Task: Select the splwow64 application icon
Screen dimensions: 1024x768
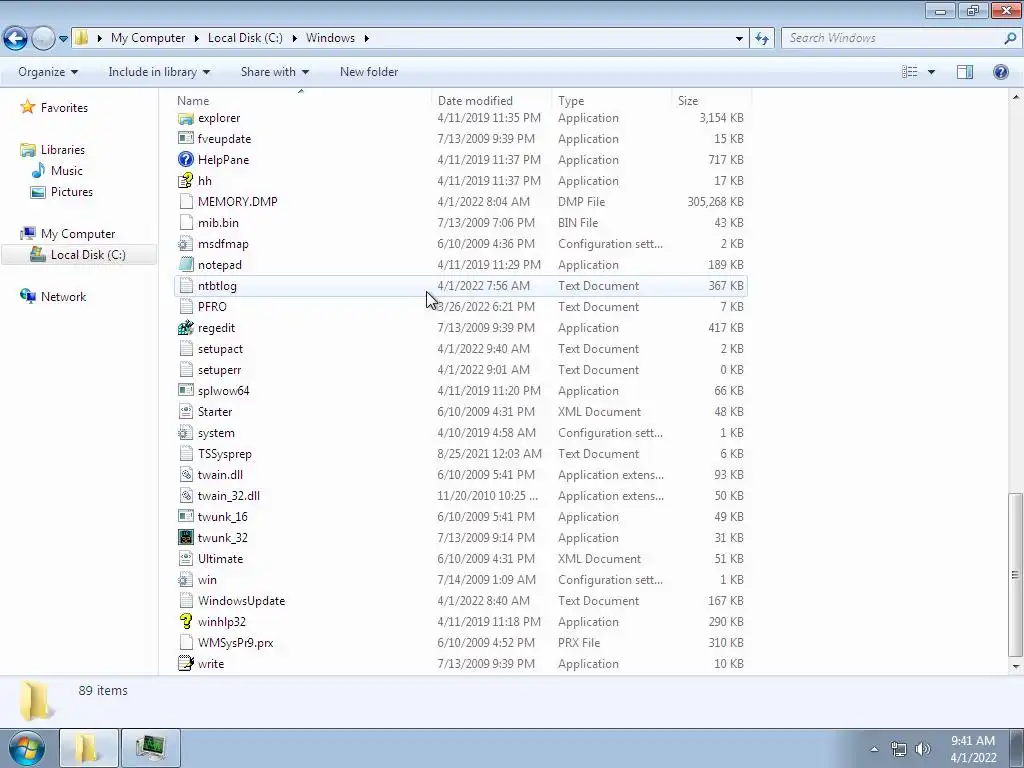Action: coord(185,391)
